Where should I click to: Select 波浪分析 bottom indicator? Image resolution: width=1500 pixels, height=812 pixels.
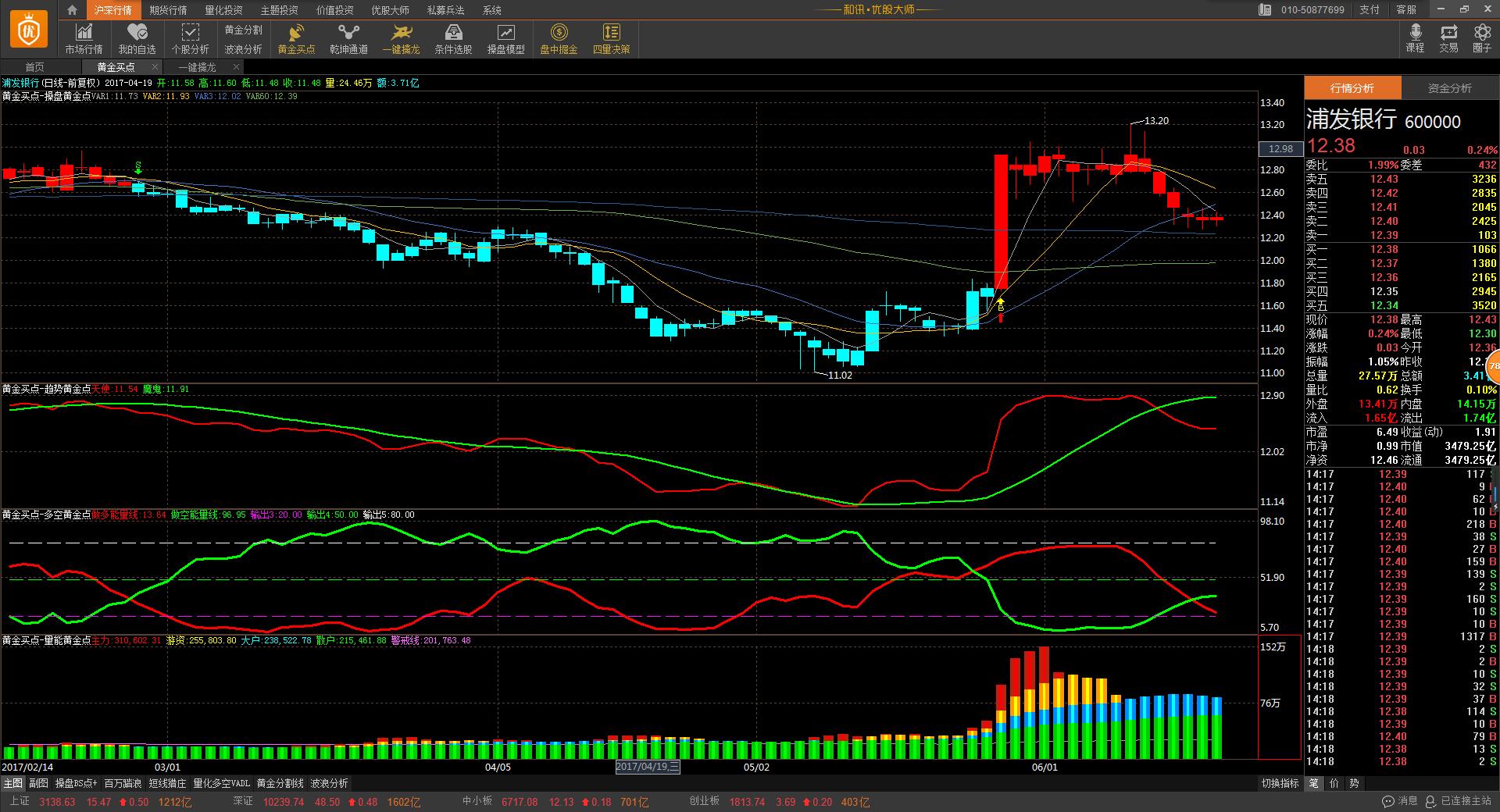point(330,783)
